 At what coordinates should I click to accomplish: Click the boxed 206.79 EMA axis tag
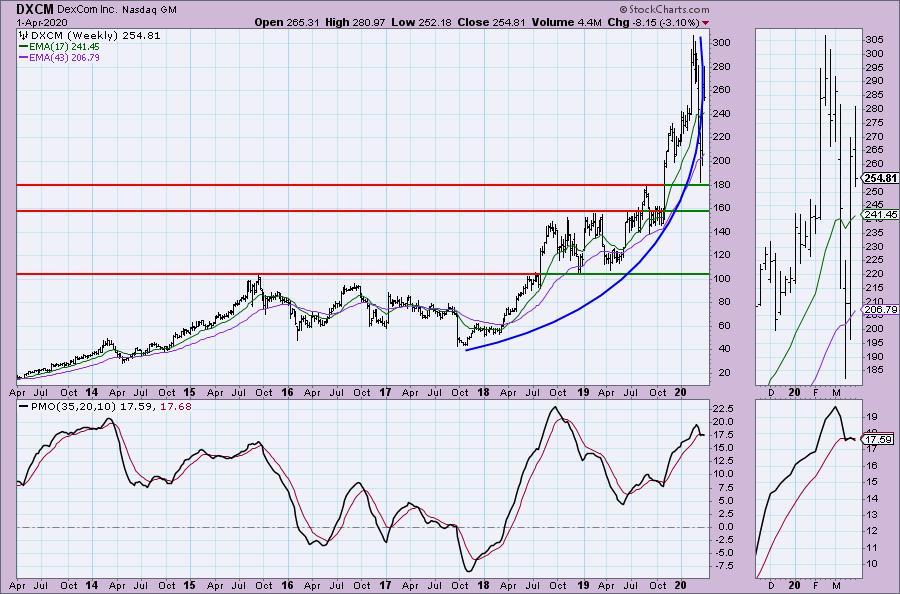[x=880, y=309]
